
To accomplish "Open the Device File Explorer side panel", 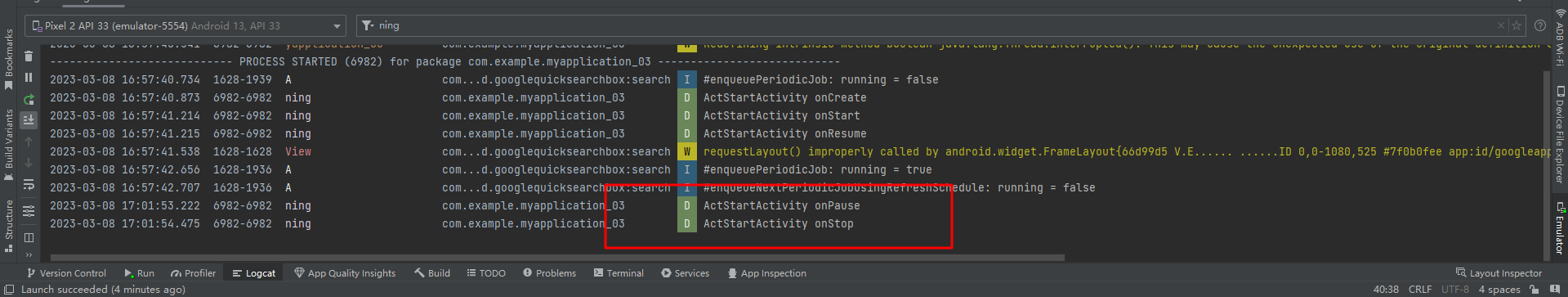I will pyautogui.click(x=1560, y=134).
